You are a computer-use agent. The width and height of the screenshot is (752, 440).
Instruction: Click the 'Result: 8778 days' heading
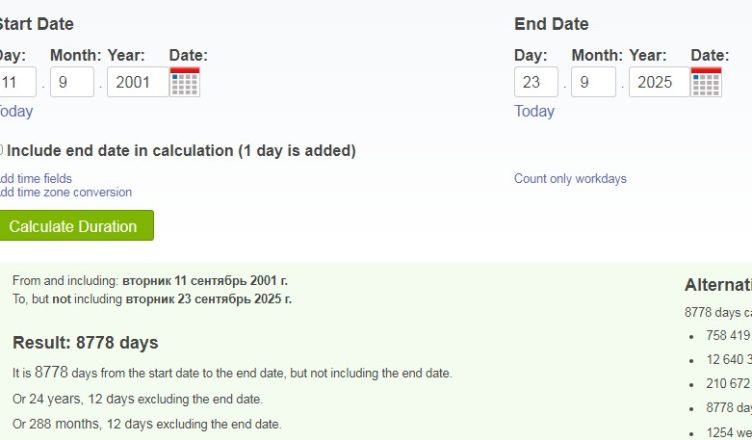pyautogui.click(x=85, y=343)
